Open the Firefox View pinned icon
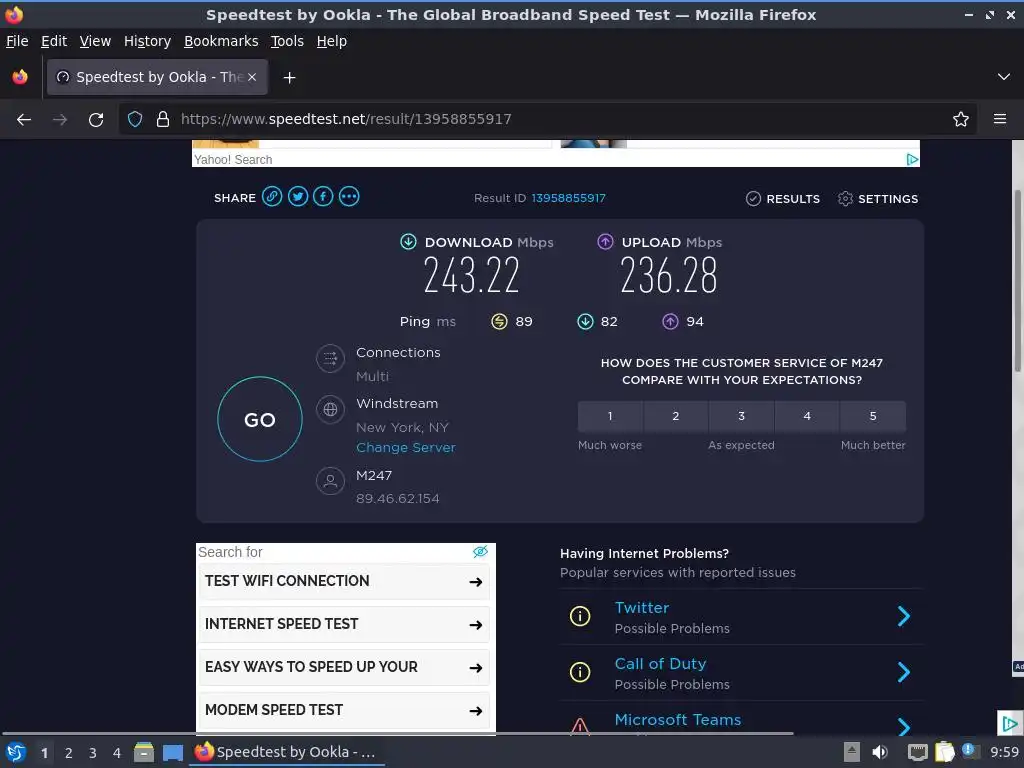The width and height of the screenshot is (1024, 768). (20, 77)
